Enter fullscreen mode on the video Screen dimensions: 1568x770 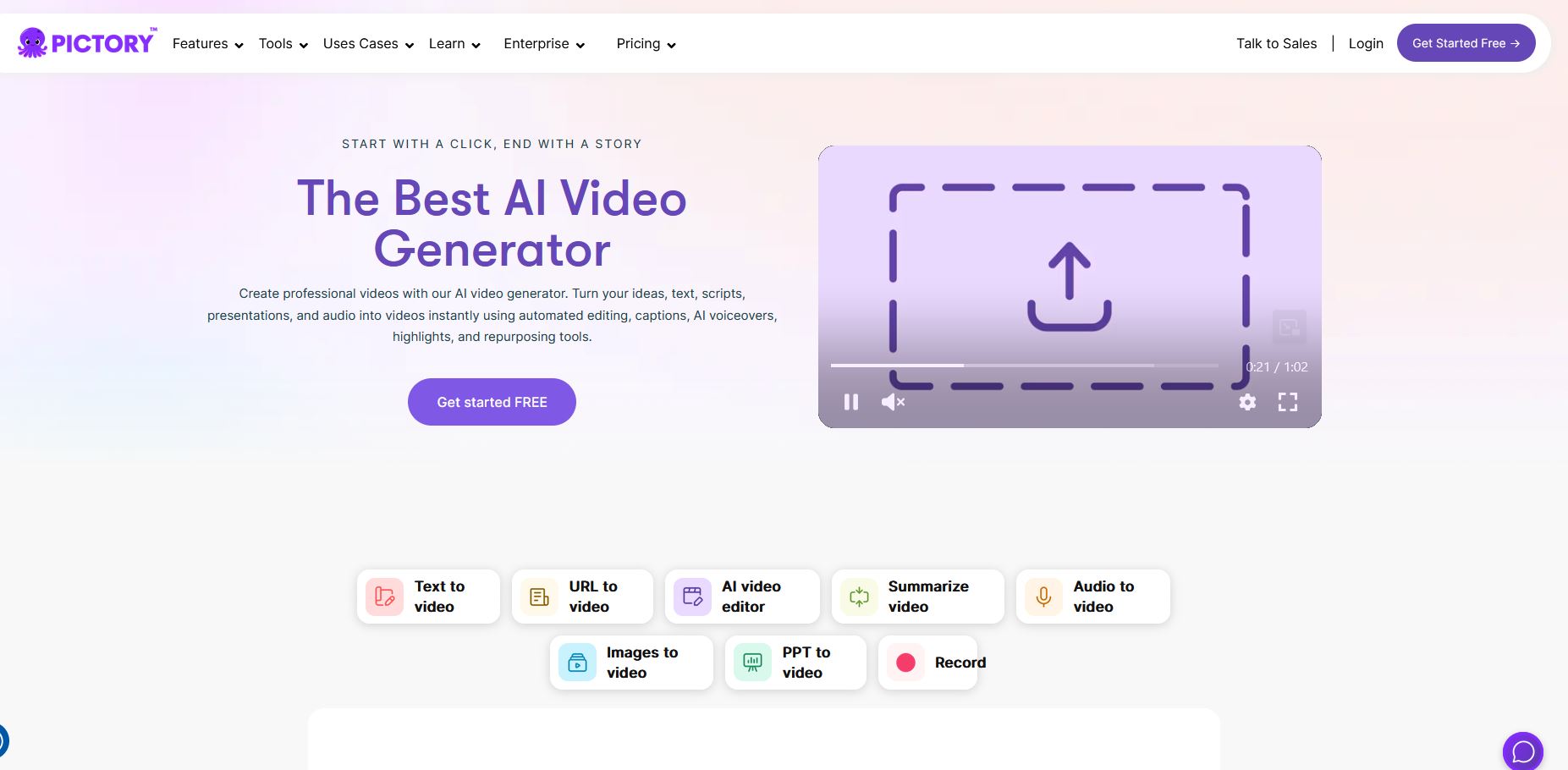pos(1287,402)
